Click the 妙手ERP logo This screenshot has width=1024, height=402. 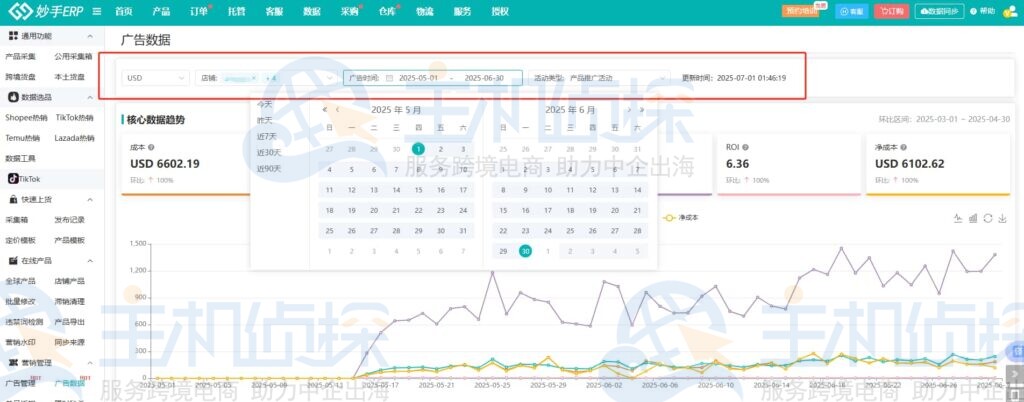coord(45,12)
